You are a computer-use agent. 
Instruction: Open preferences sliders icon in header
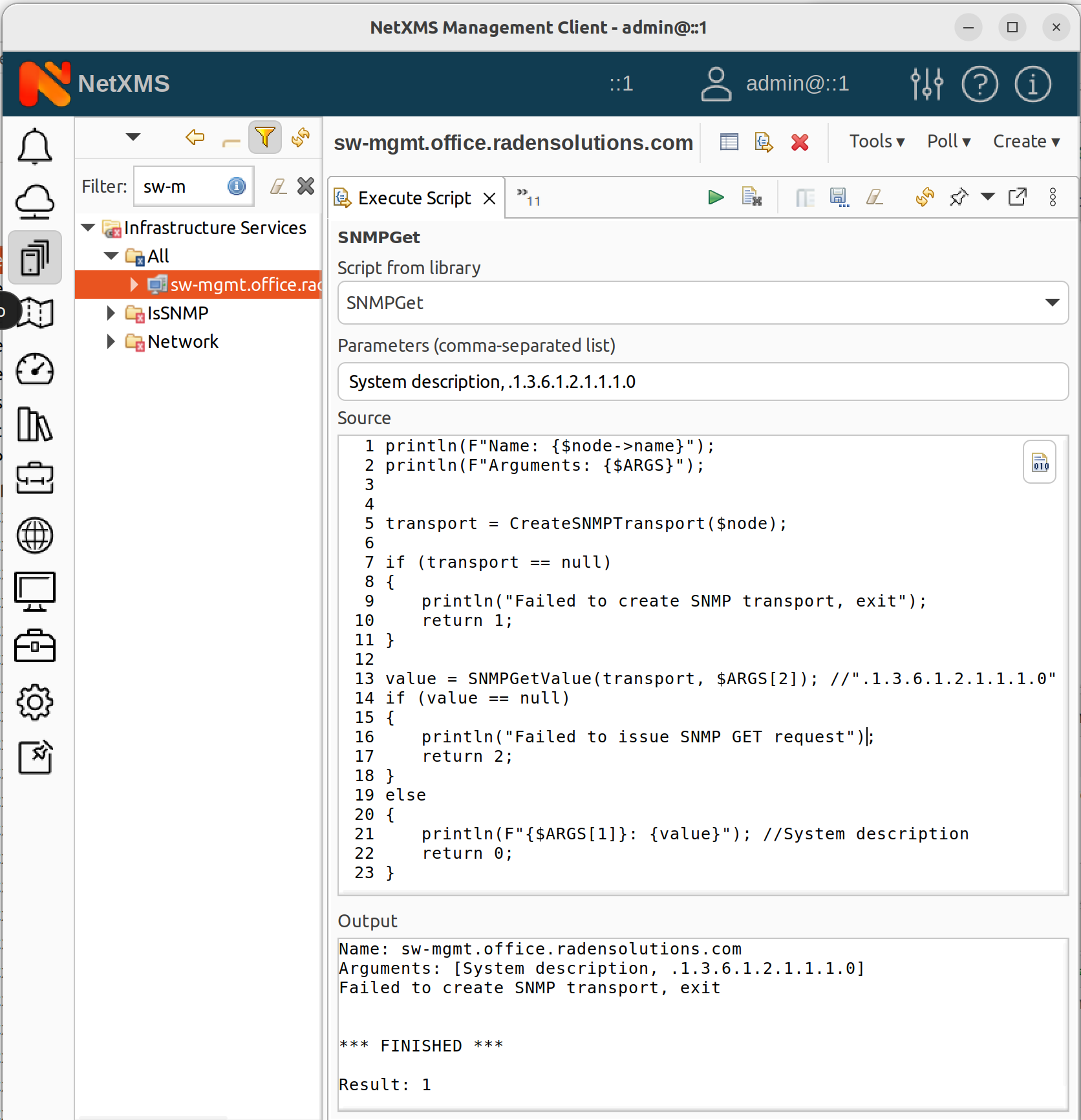[x=926, y=84]
